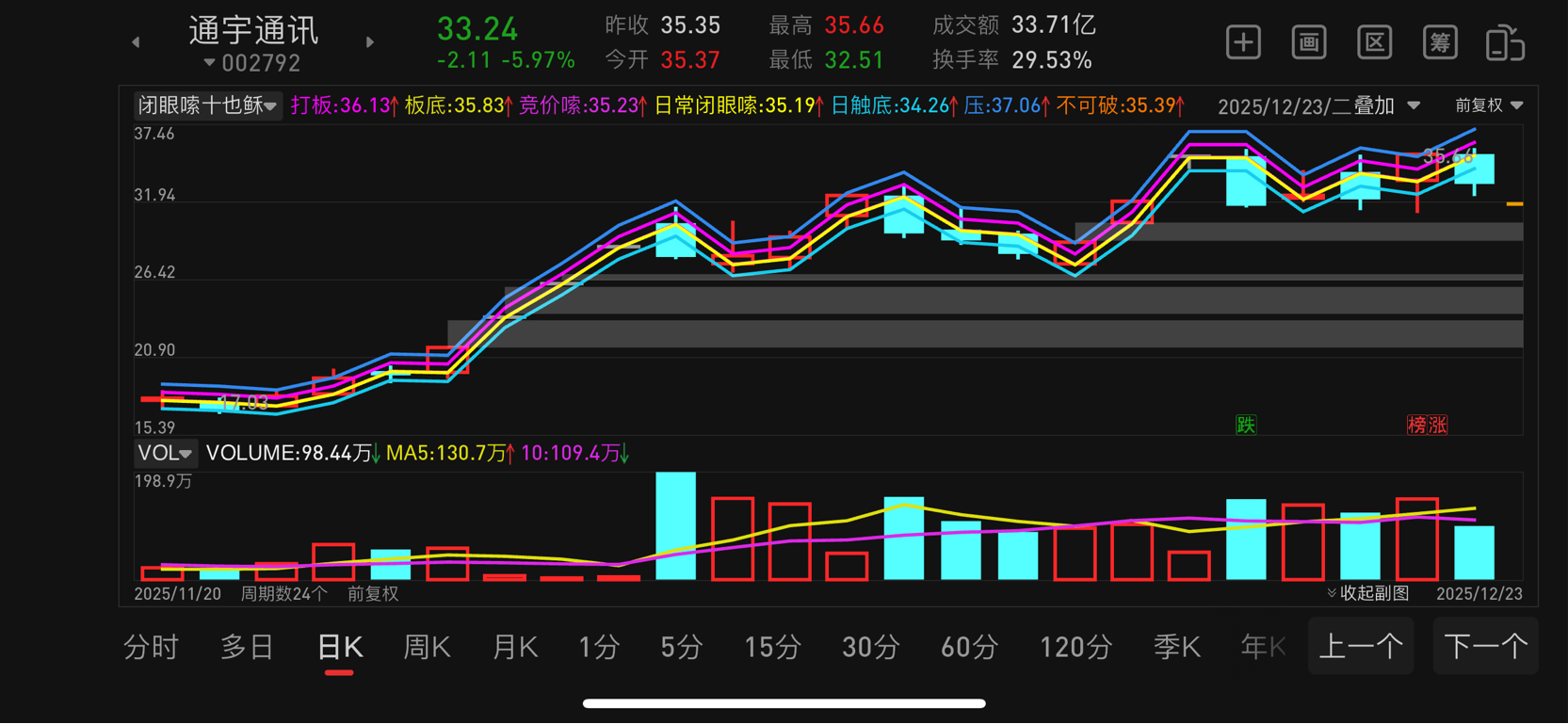Tap the 压:37.06 indicator value
The height and width of the screenshot is (724, 1568).
click(x=1008, y=105)
